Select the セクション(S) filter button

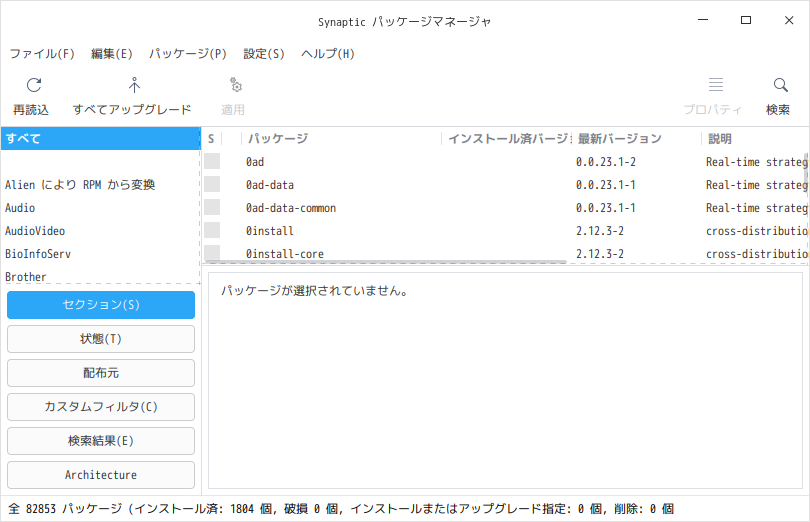click(101, 305)
